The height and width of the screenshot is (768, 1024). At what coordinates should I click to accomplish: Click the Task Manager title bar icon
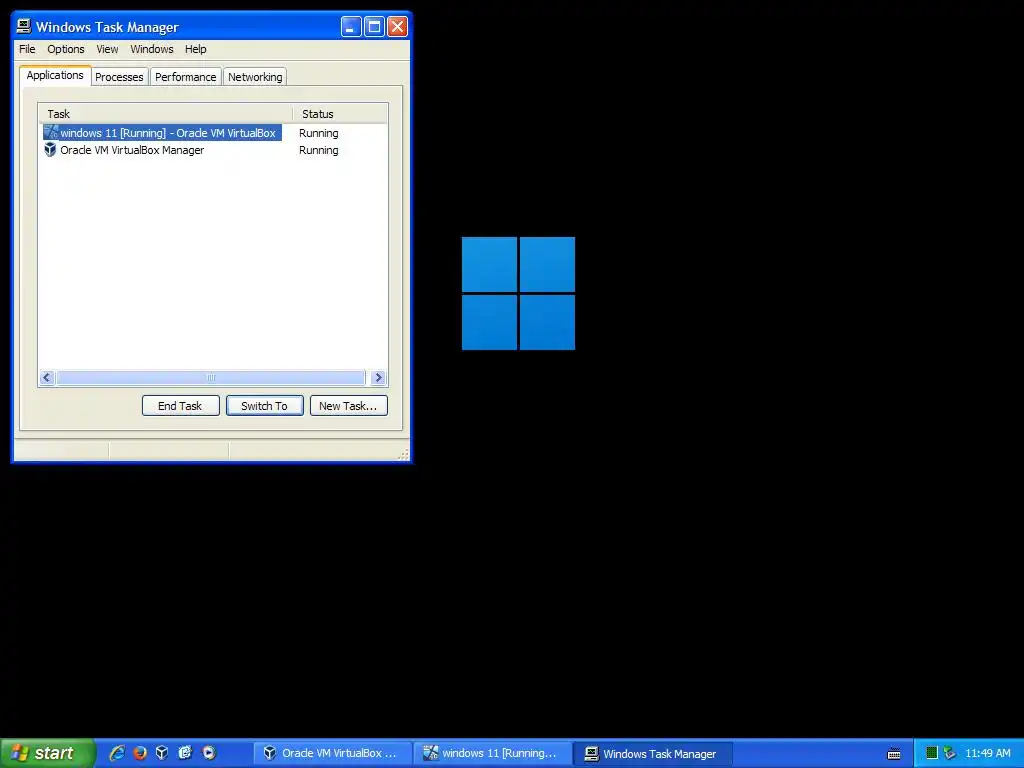pyautogui.click(x=24, y=26)
